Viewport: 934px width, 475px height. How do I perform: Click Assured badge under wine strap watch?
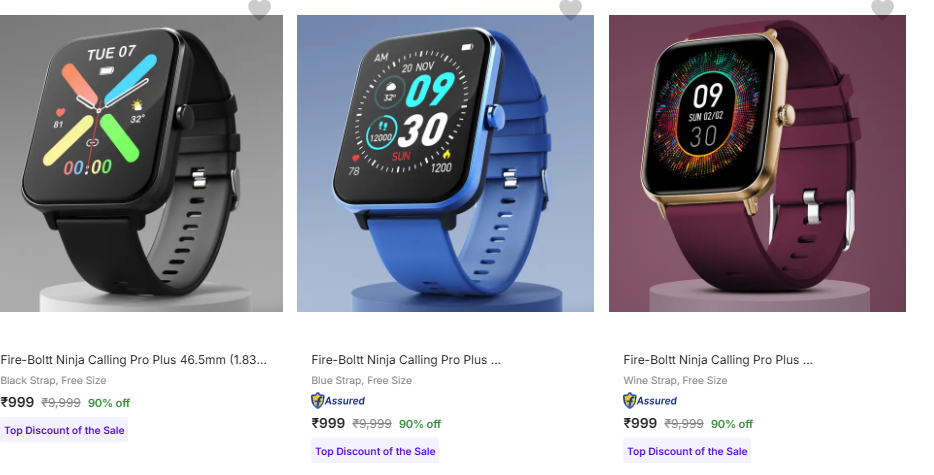point(650,401)
